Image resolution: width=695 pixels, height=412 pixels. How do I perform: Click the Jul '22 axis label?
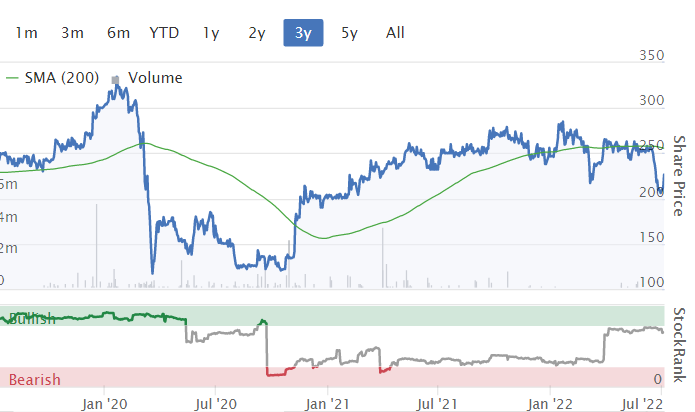click(x=642, y=404)
